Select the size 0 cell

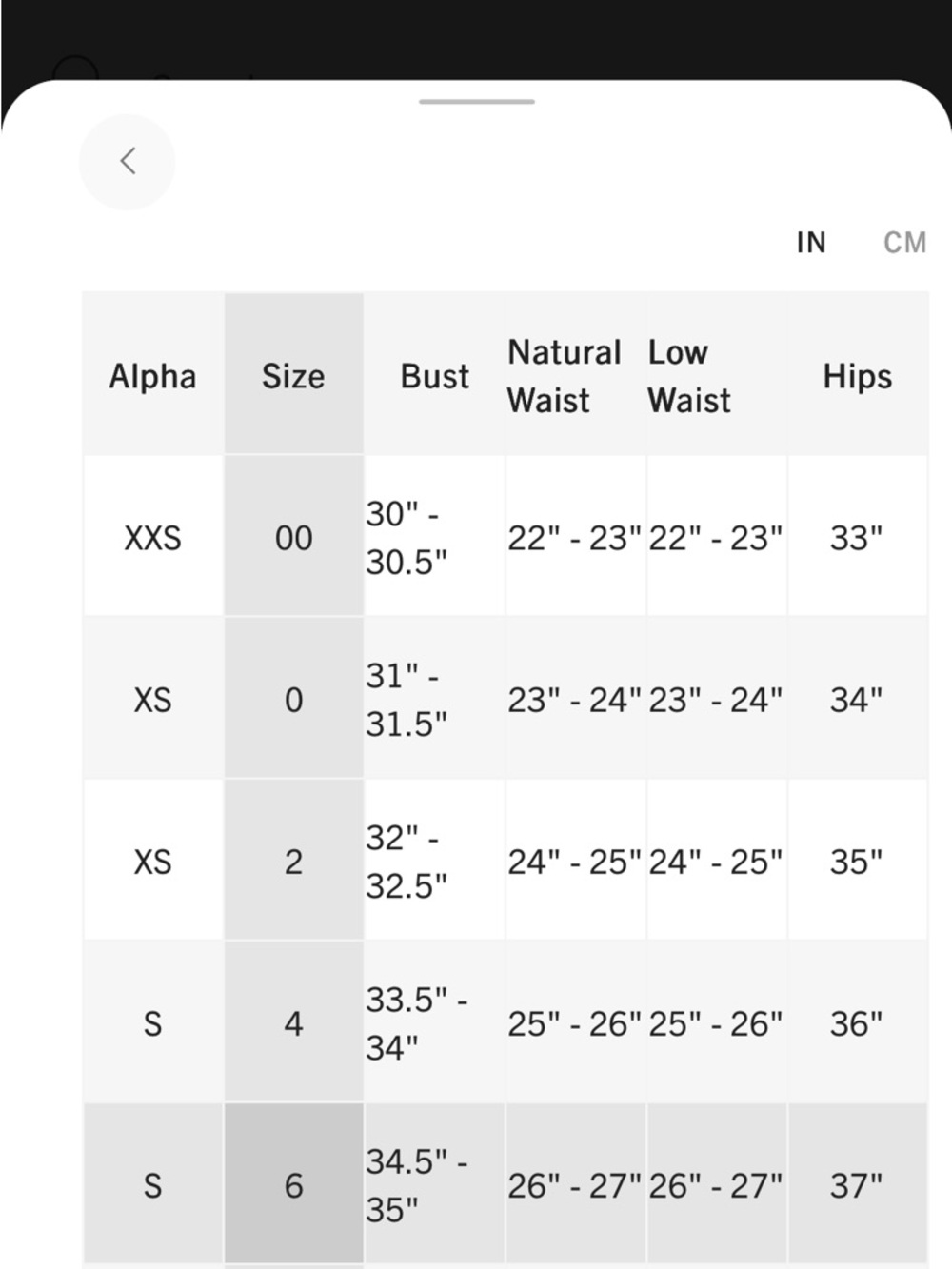(293, 698)
